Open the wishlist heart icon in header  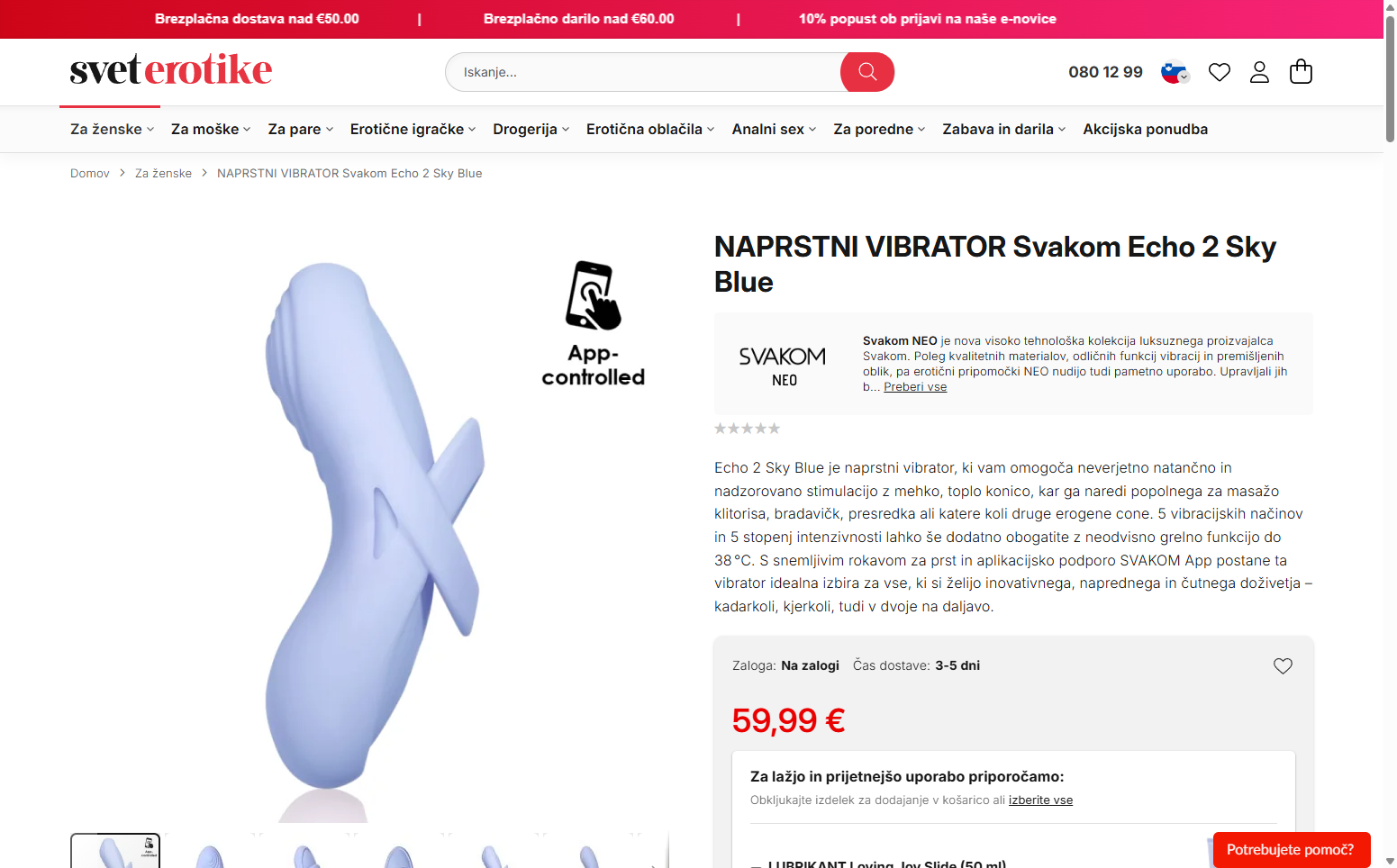click(x=1219, y=72)
